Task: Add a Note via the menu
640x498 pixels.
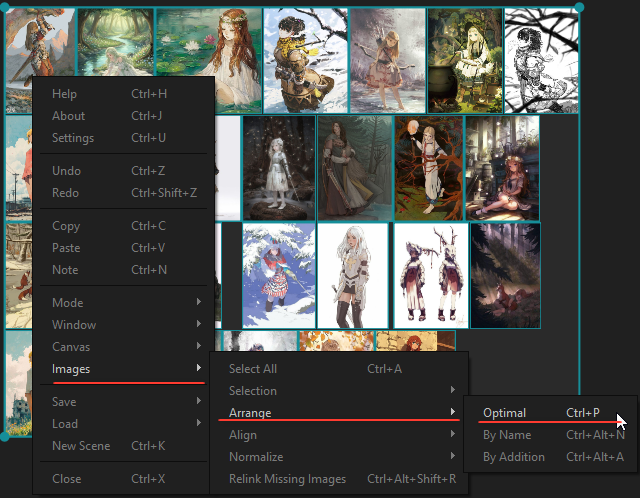Action: pos(123,270)
